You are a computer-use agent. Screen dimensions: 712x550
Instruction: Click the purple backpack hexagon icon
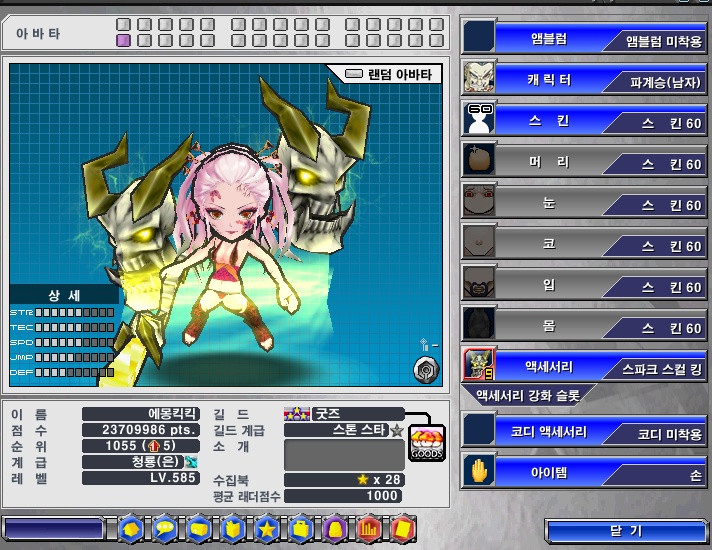click(335, 529)
